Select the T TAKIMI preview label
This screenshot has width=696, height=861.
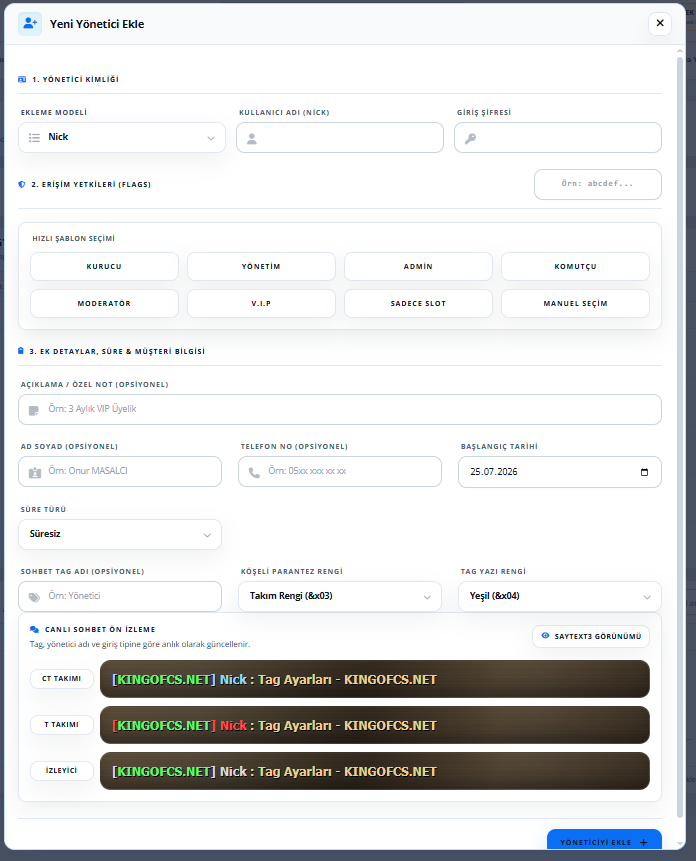point(61,725)
